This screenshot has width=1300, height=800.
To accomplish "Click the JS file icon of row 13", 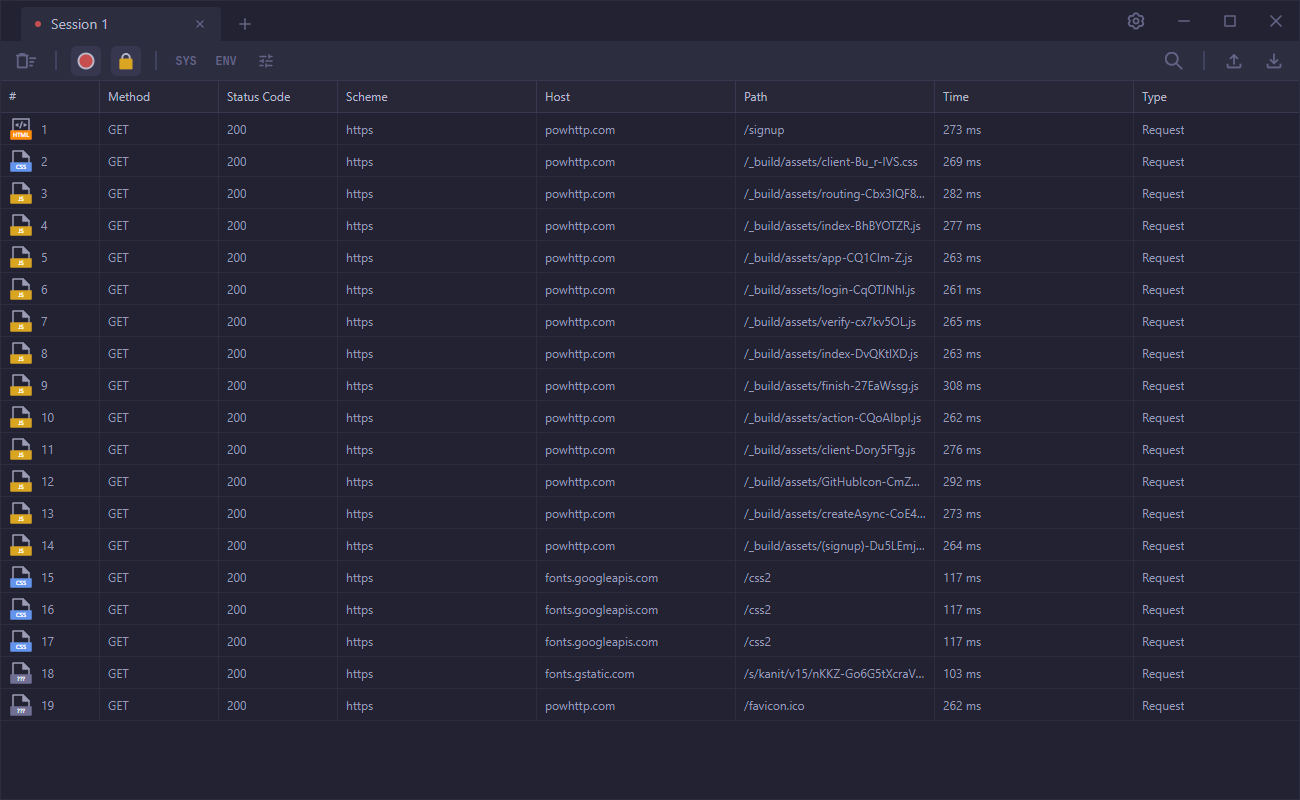I will [x=21, y=513].
